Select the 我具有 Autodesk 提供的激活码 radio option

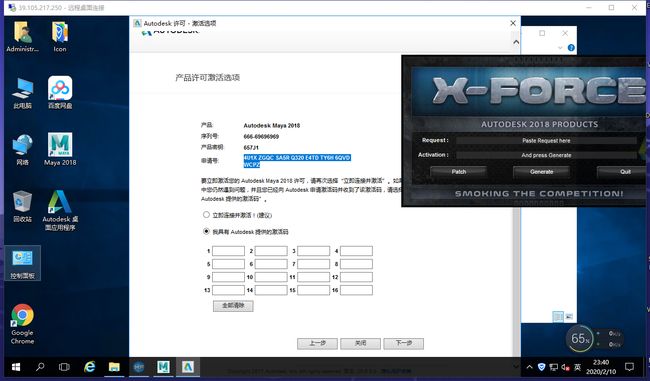[206, 231]
